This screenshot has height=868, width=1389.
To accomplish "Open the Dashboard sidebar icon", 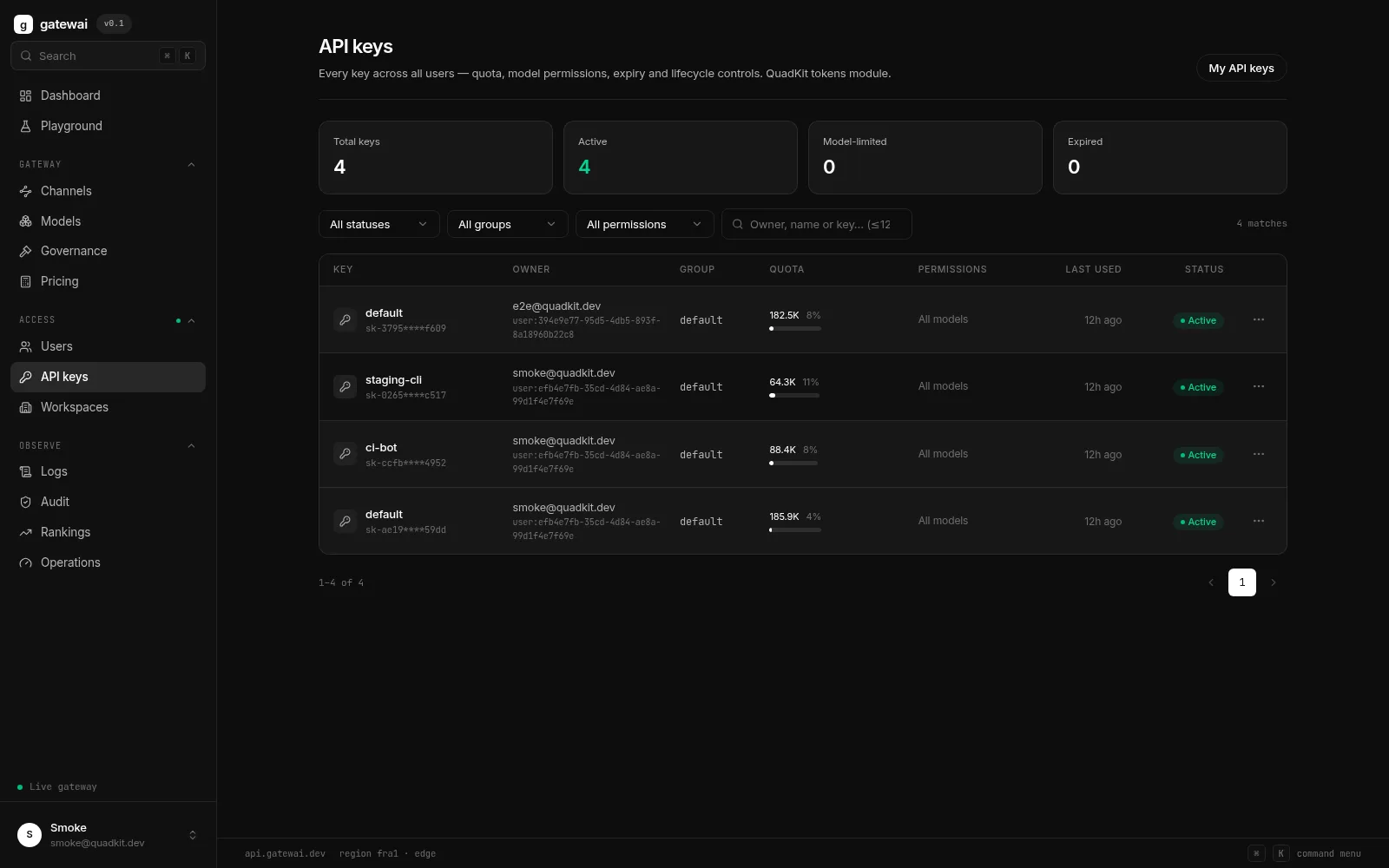I will click(x=25, y=95).
